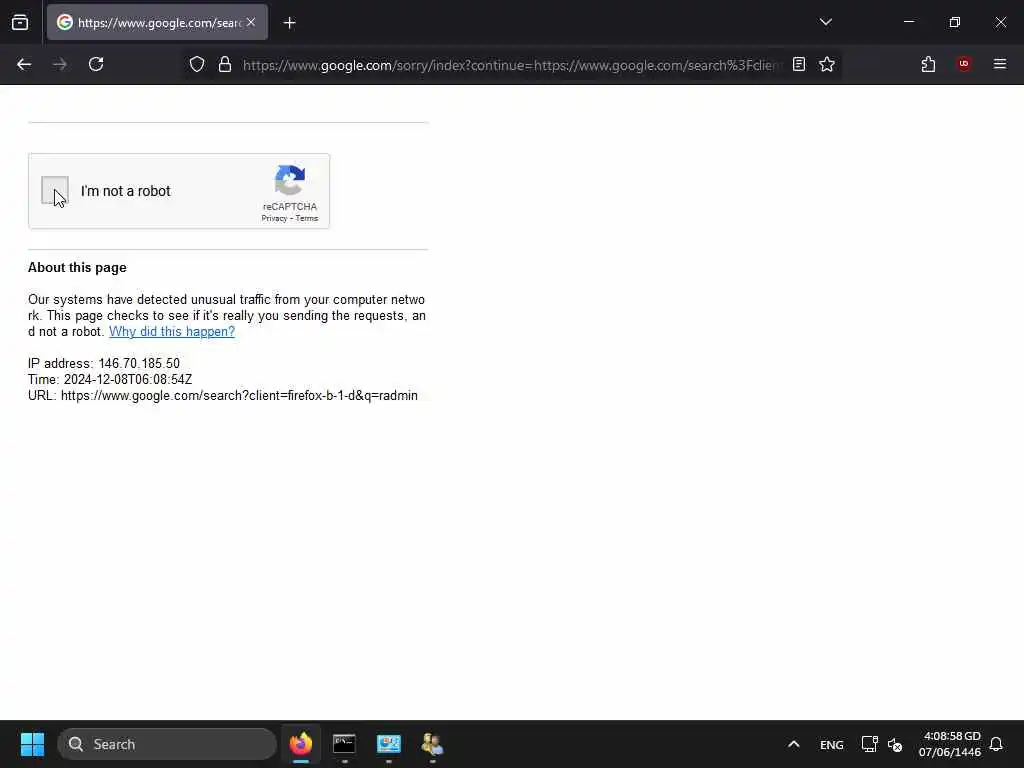Show hidden system tray icons
The image size is (1024, 768).
(793, 744)
